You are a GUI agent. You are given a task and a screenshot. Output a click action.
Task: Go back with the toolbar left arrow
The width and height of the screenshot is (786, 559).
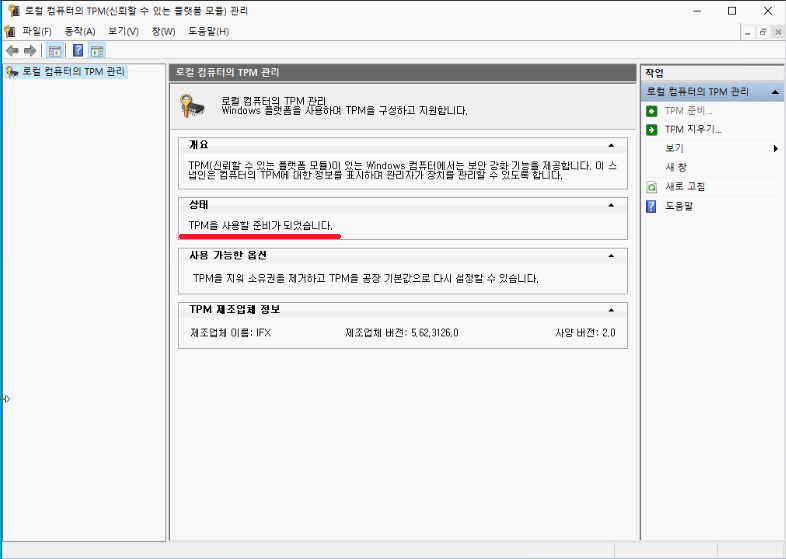(13, 51)
